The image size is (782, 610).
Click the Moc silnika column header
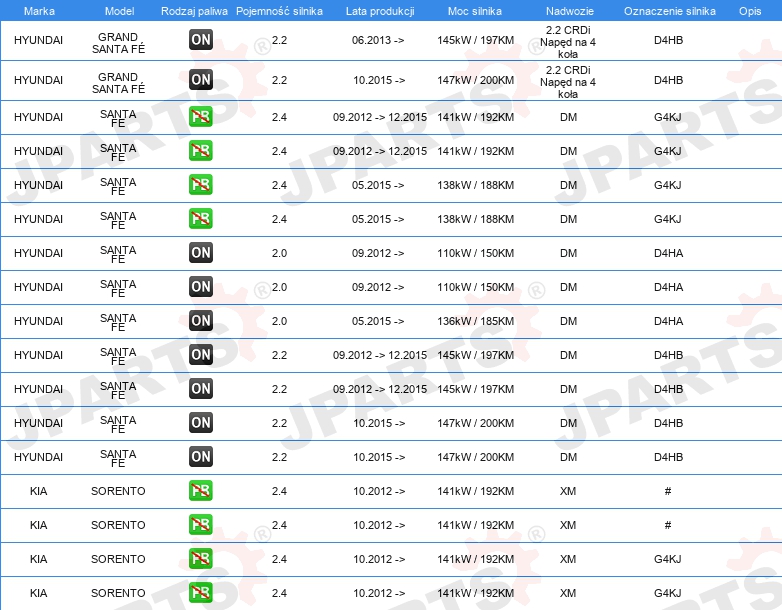(x=475, y=11)
